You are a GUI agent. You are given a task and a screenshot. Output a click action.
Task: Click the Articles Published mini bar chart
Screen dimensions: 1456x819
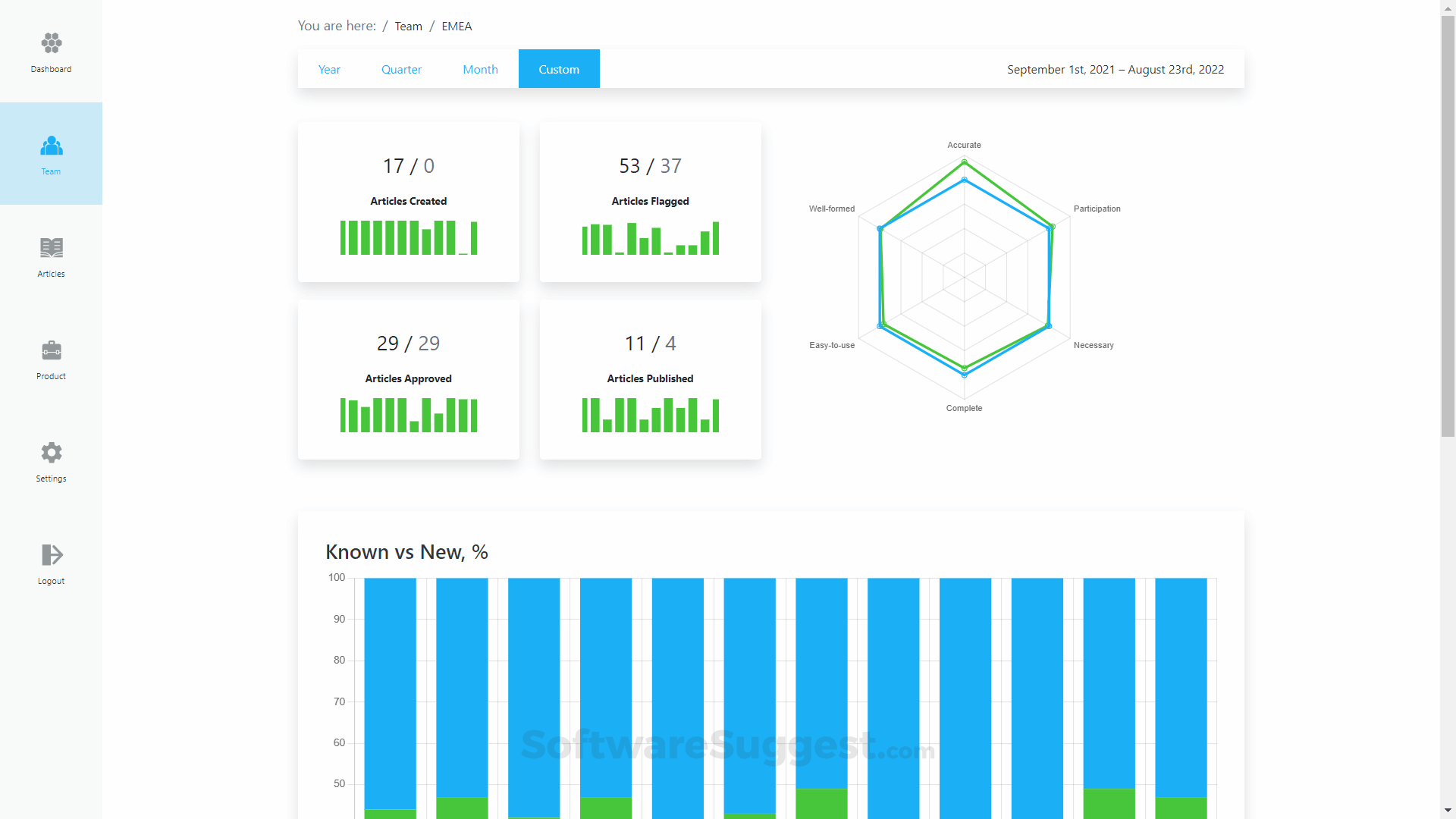click(x=650, y=415)
